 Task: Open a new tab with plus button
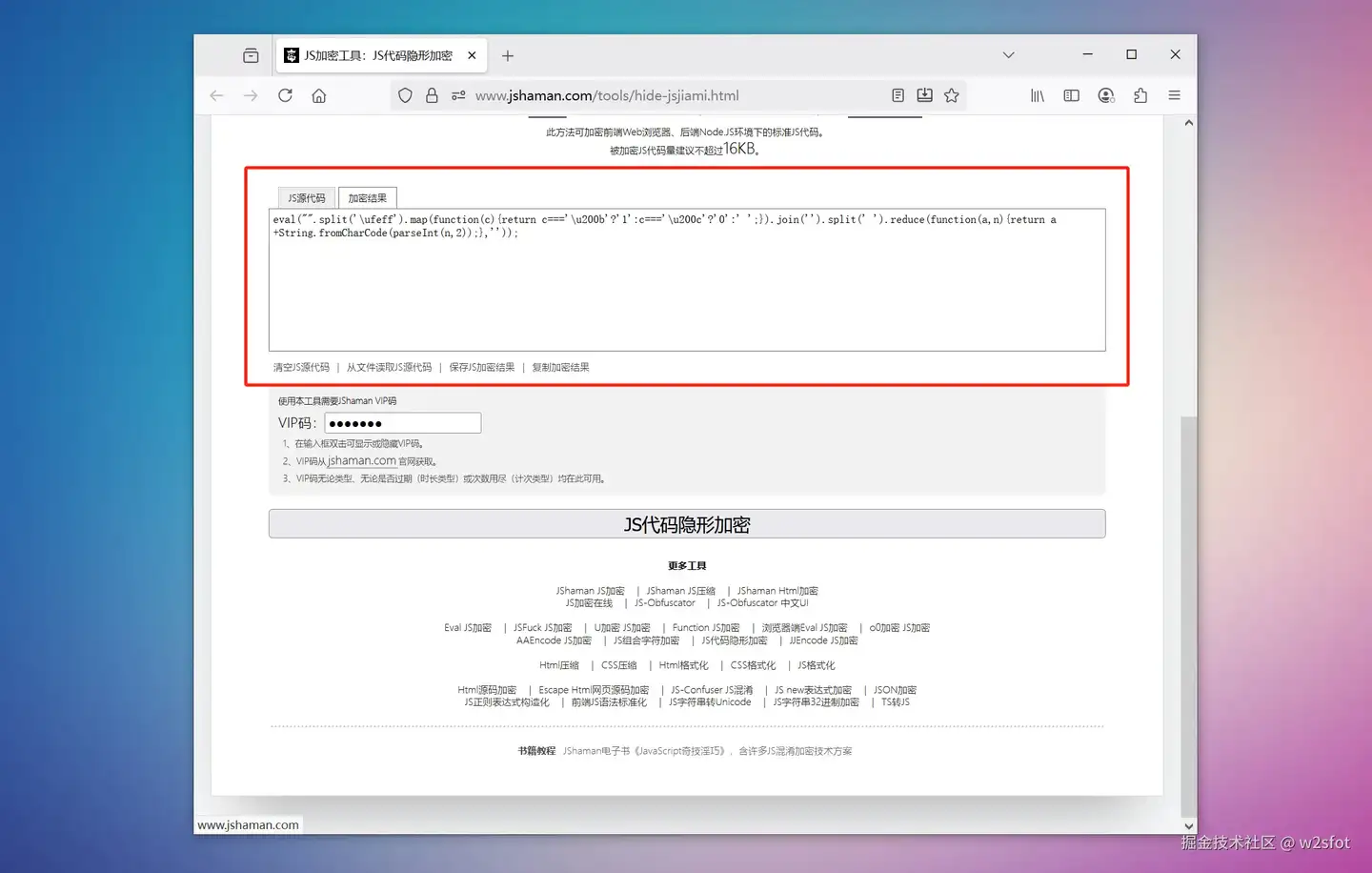[508, 55]
